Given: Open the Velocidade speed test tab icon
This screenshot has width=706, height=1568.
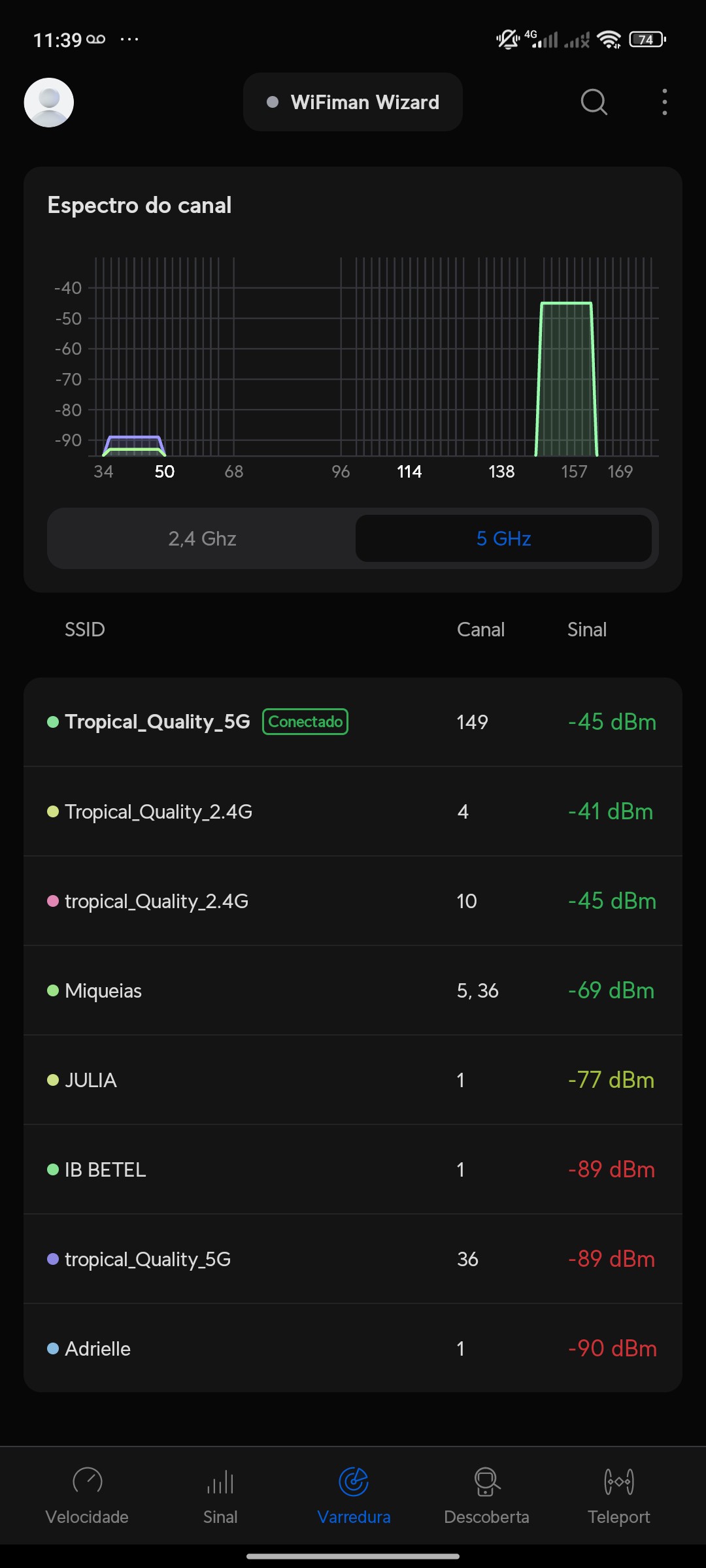Looking at the screenshot, I should tap(88, 1481).
